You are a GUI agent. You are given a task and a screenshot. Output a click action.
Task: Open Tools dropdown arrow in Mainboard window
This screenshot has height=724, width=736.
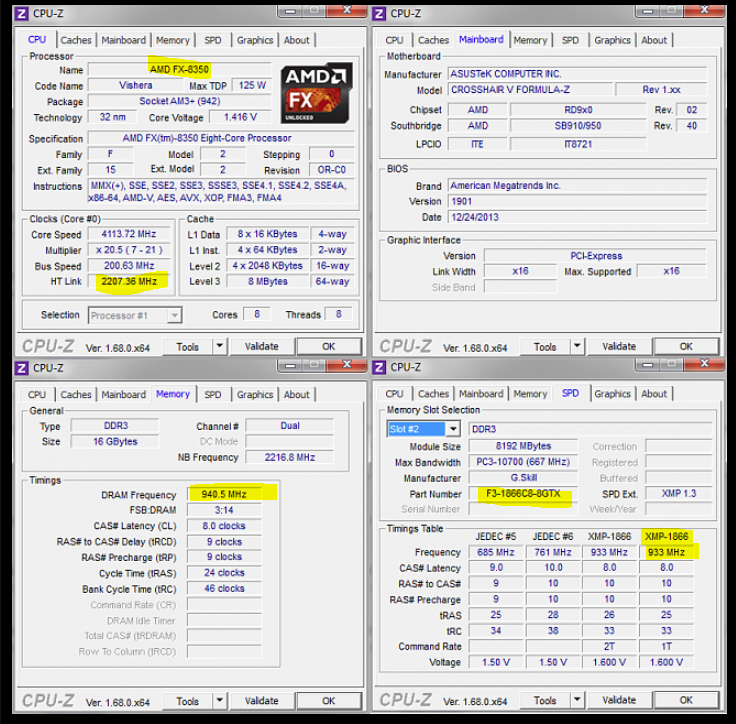point(577,347)
